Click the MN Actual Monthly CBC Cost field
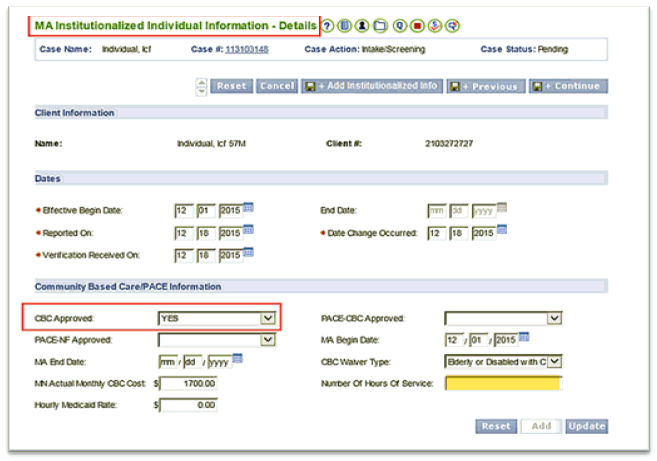 188,383
